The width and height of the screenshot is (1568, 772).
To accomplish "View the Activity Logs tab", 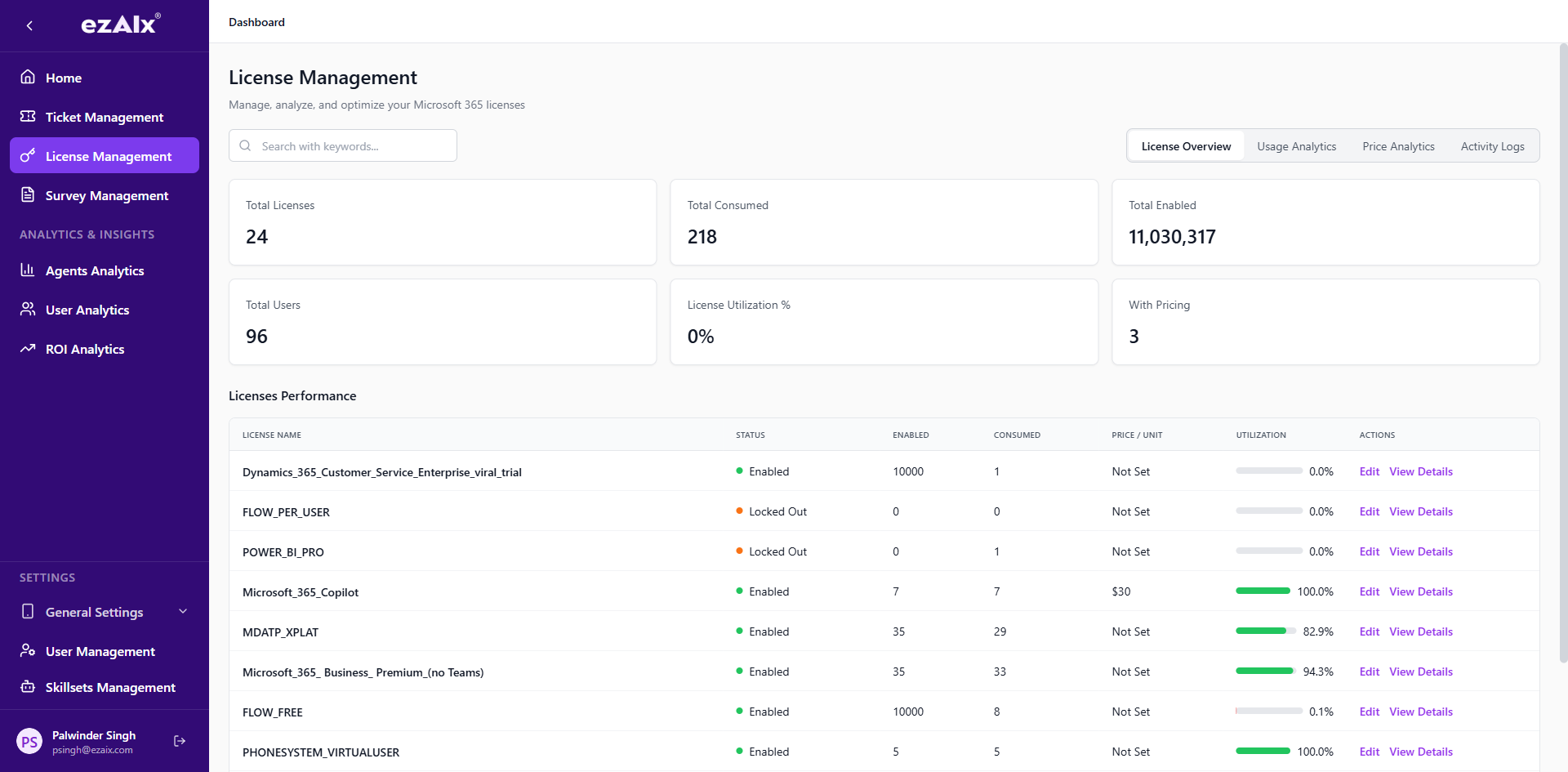I will click(x=1492, y=145).
